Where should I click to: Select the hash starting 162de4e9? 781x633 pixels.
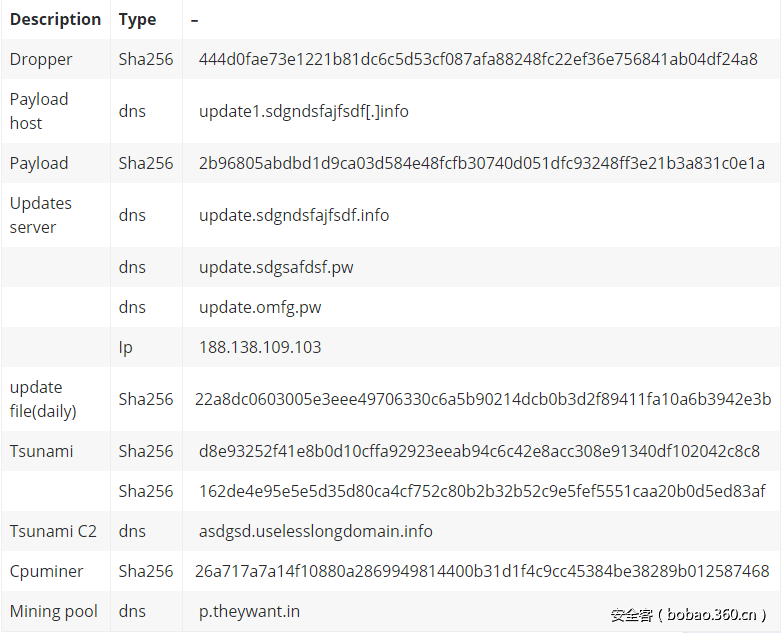[482, 491]
